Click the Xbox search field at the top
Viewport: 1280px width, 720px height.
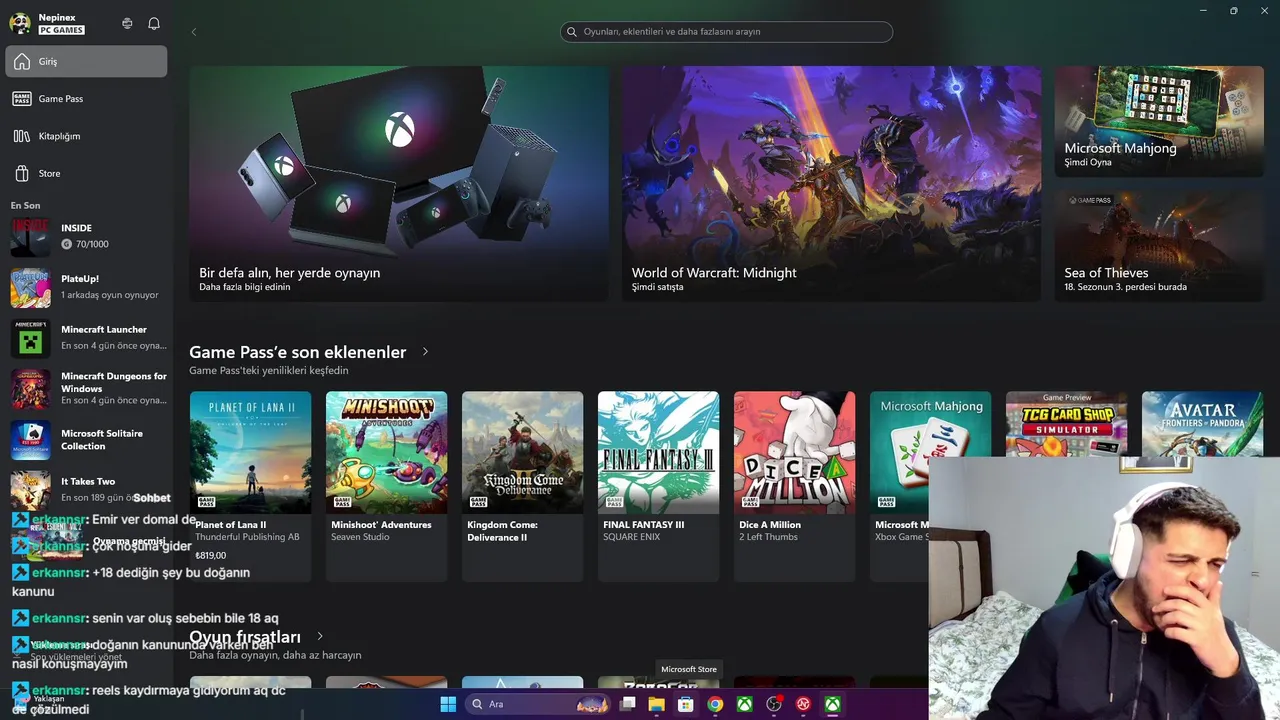(726, 32)
